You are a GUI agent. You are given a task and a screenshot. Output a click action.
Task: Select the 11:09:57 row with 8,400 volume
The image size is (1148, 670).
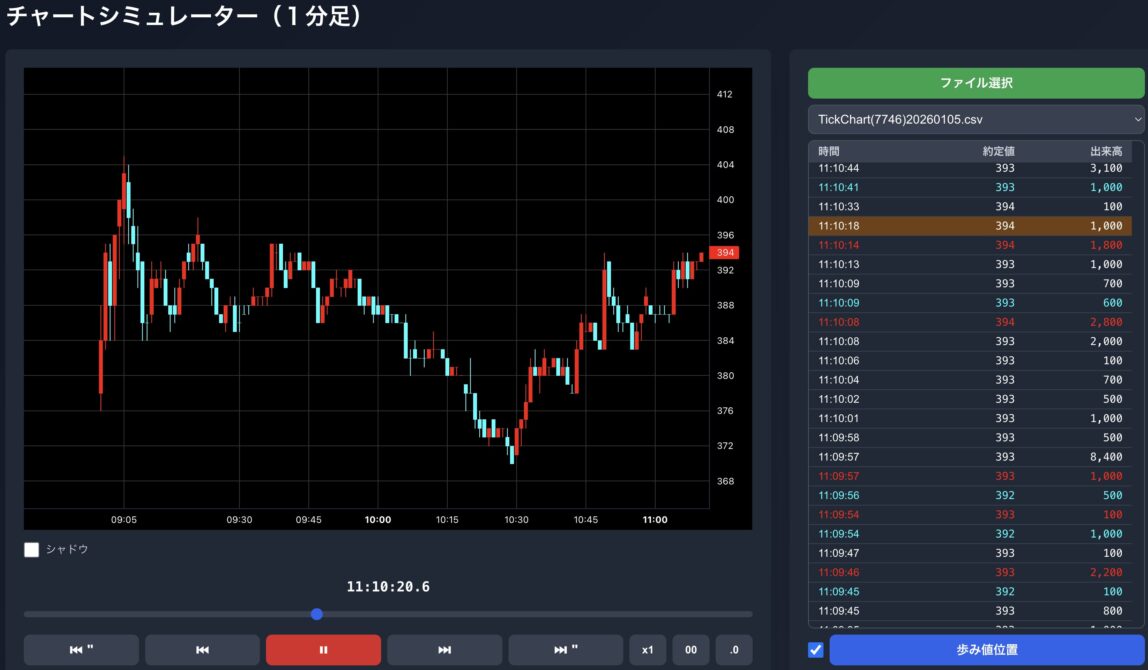coord(970,457)
